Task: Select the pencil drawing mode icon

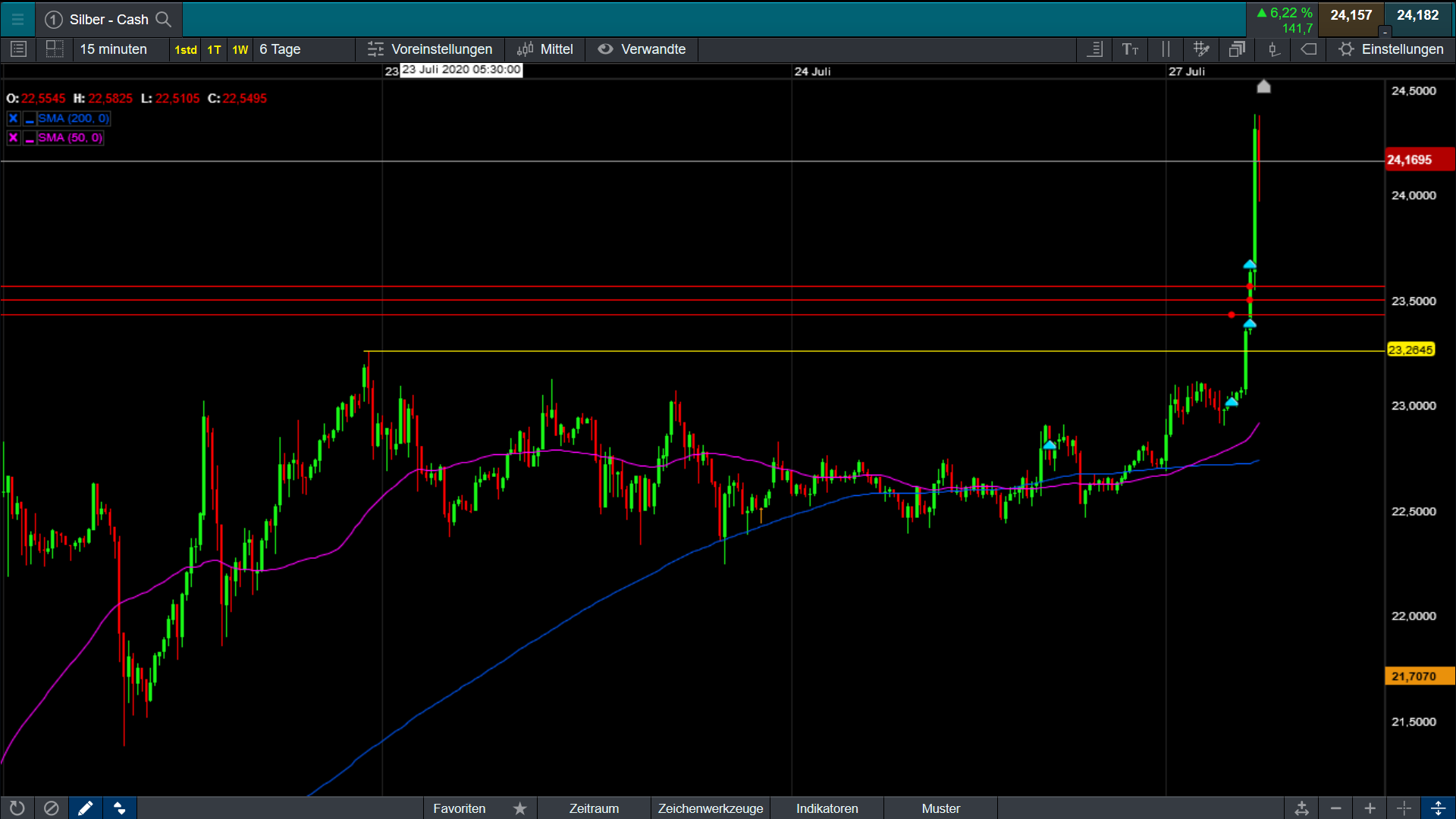Action: (85, 808)
